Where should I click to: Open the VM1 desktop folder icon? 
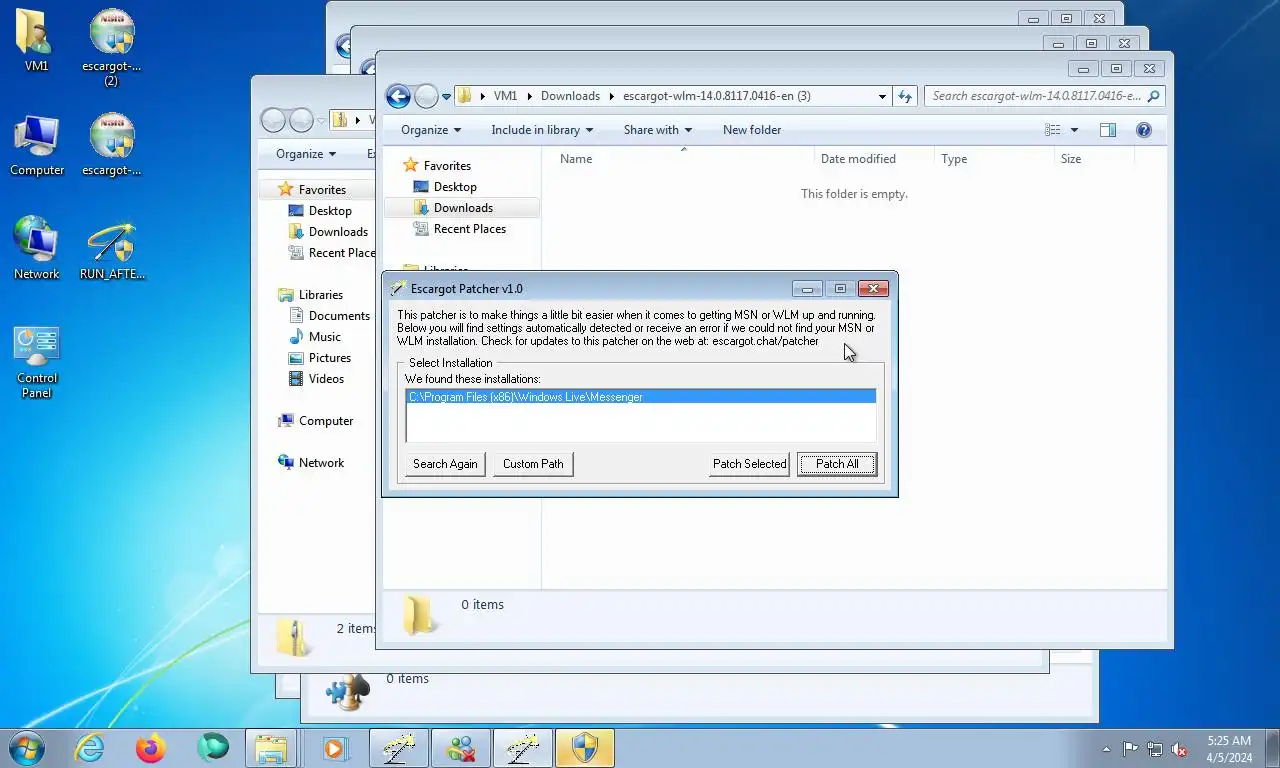(37, 42)
